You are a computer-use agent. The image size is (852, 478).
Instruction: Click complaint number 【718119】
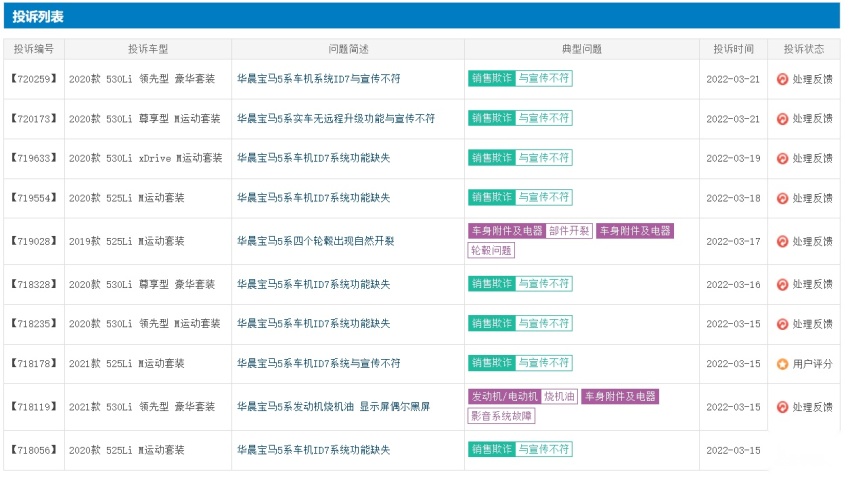34,407
